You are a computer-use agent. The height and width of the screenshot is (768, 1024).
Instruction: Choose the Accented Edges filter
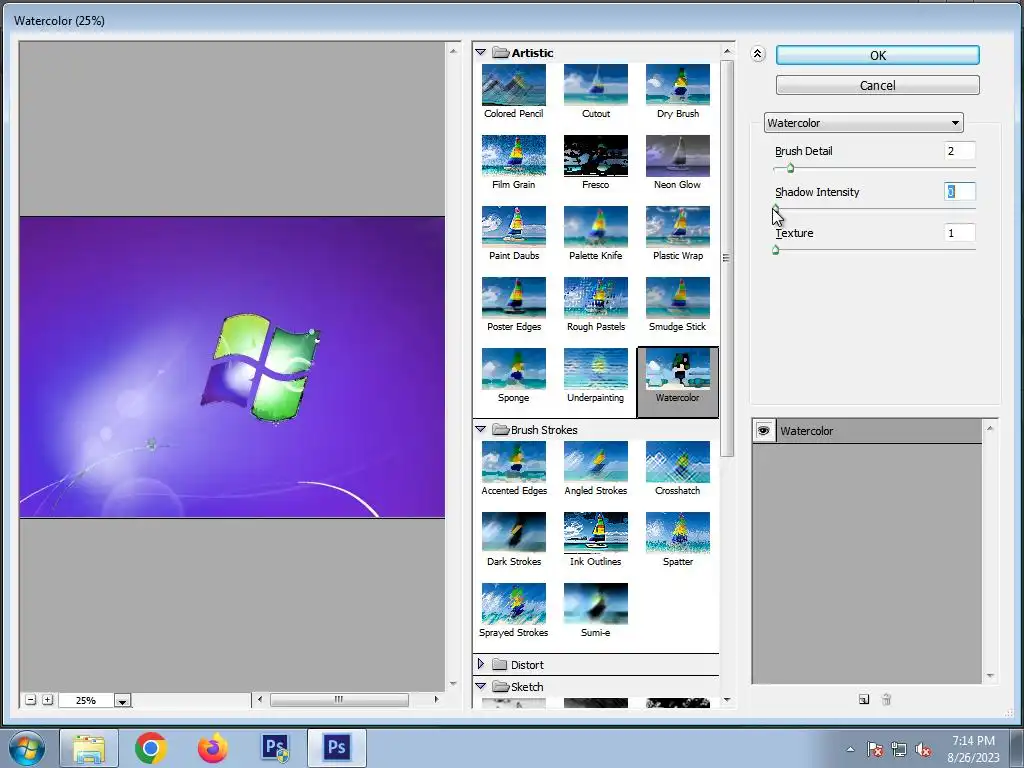(513, 462)
